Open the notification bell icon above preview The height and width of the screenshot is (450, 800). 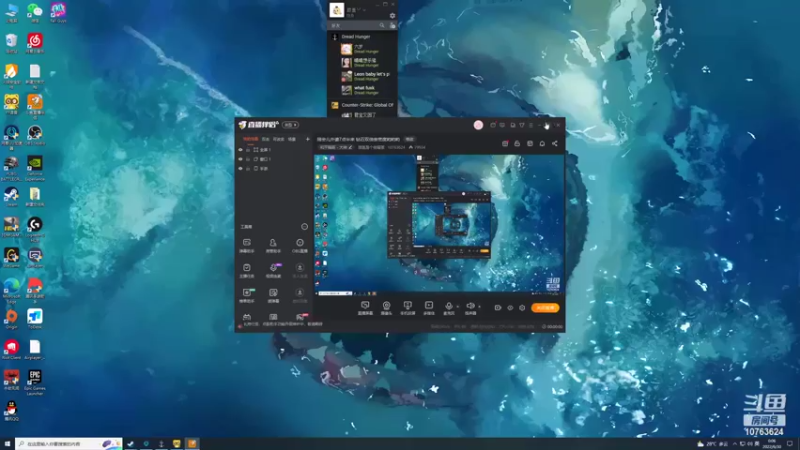click(542, 143)
